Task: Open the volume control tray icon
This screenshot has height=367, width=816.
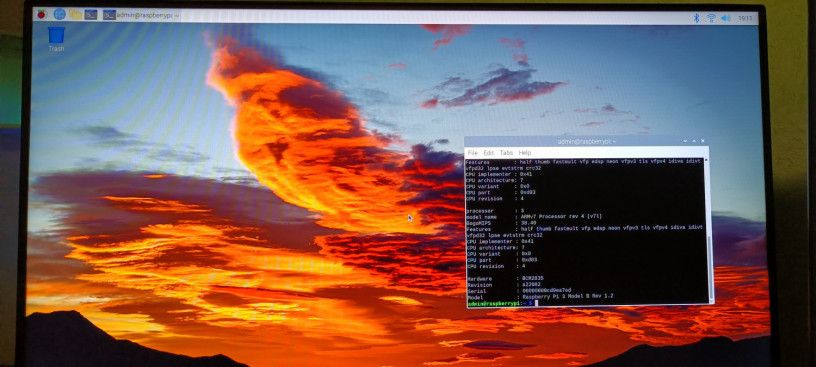Action: (725, 18)
